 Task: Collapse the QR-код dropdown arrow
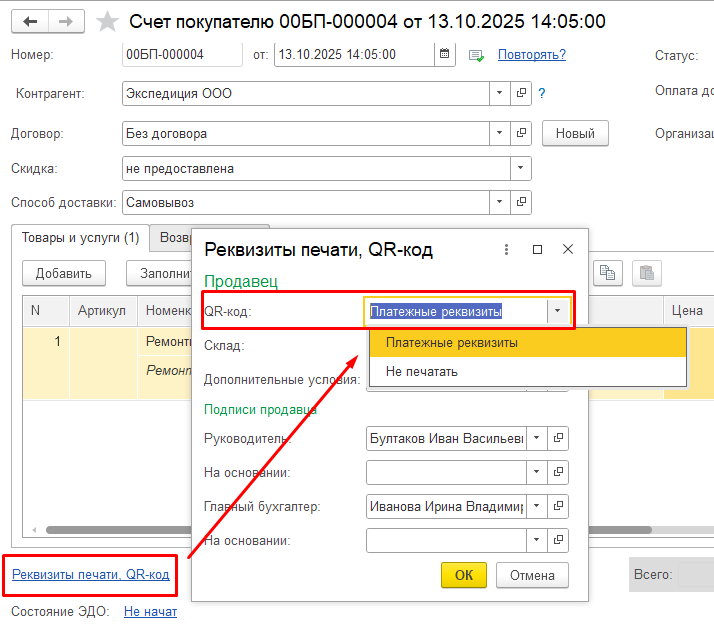click(557, 311)
